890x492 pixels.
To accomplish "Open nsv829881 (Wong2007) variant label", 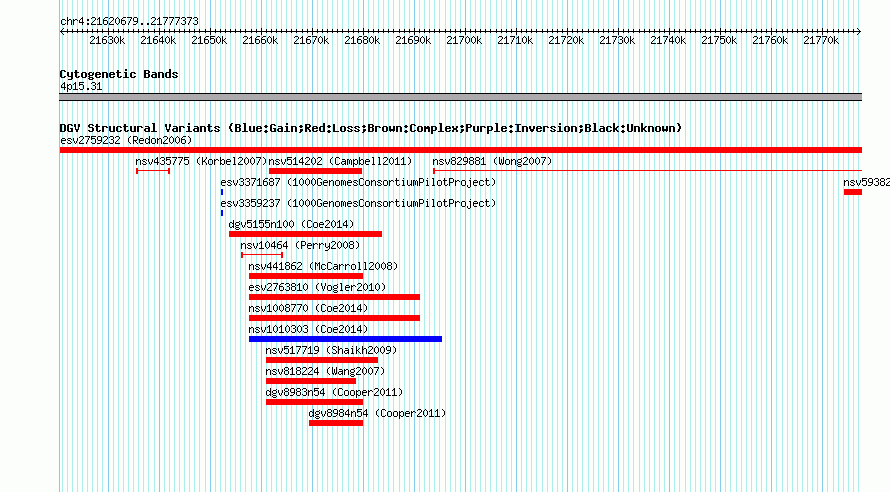I will [x=492, y=161].
